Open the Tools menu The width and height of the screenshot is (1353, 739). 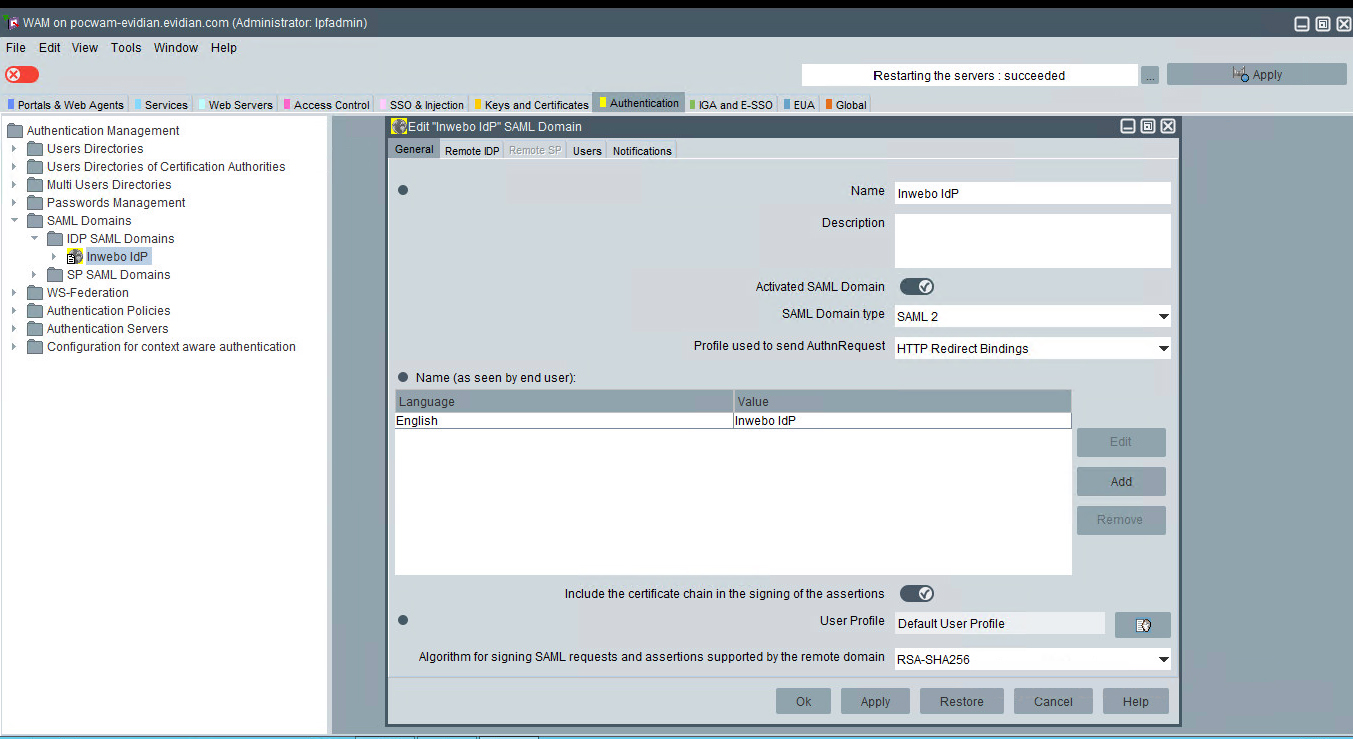(126, 48)
